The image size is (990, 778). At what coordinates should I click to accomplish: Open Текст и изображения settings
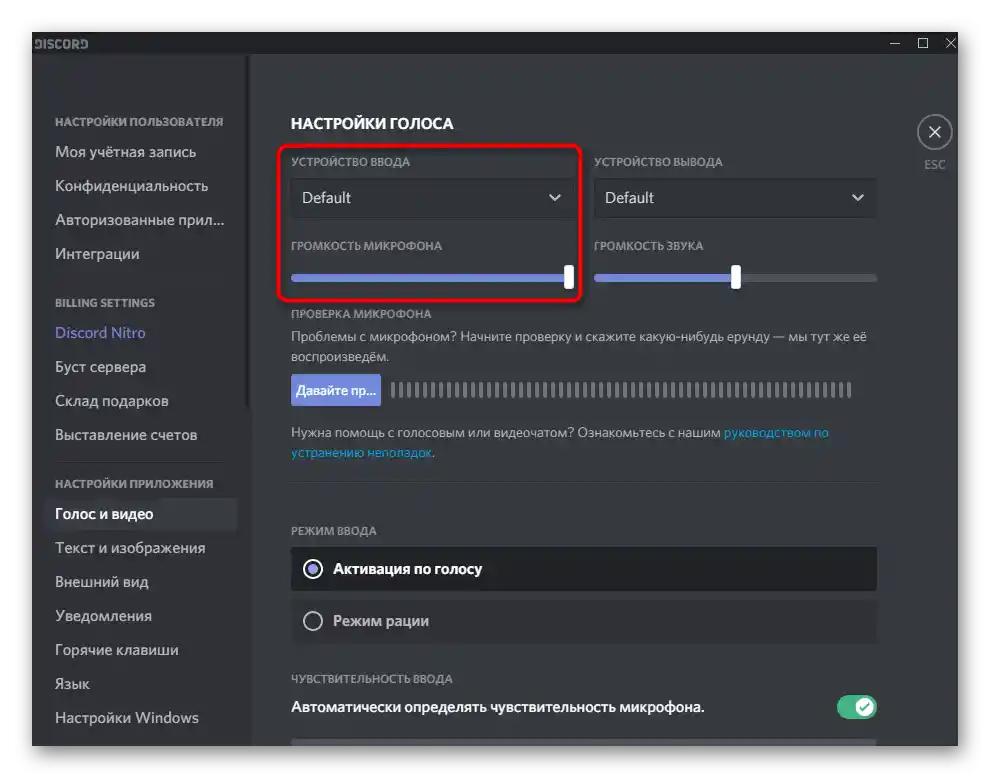click(x=130, y=548)
